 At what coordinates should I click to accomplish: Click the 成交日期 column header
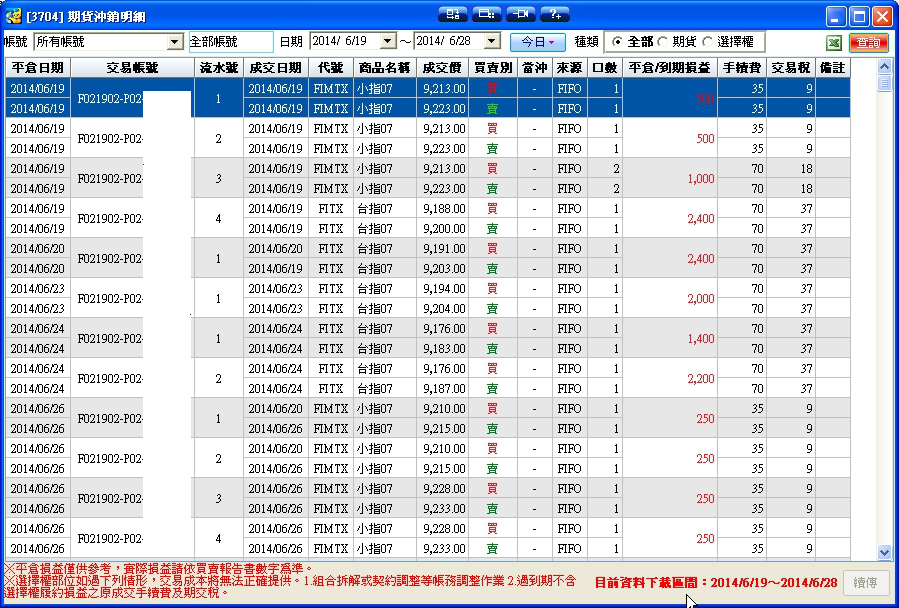click(275, 68)
